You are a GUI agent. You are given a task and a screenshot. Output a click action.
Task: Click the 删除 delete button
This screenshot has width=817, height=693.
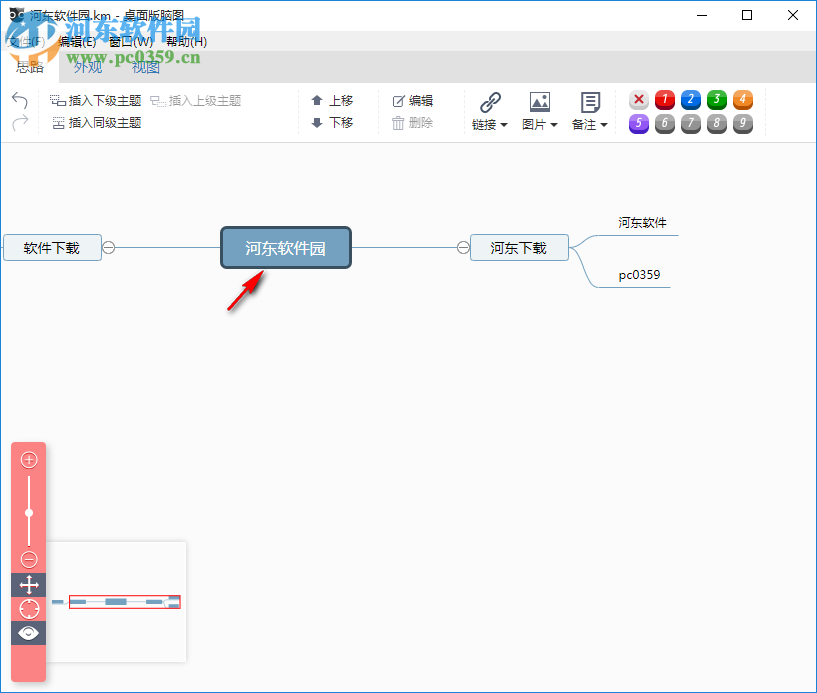pos(413,123)
